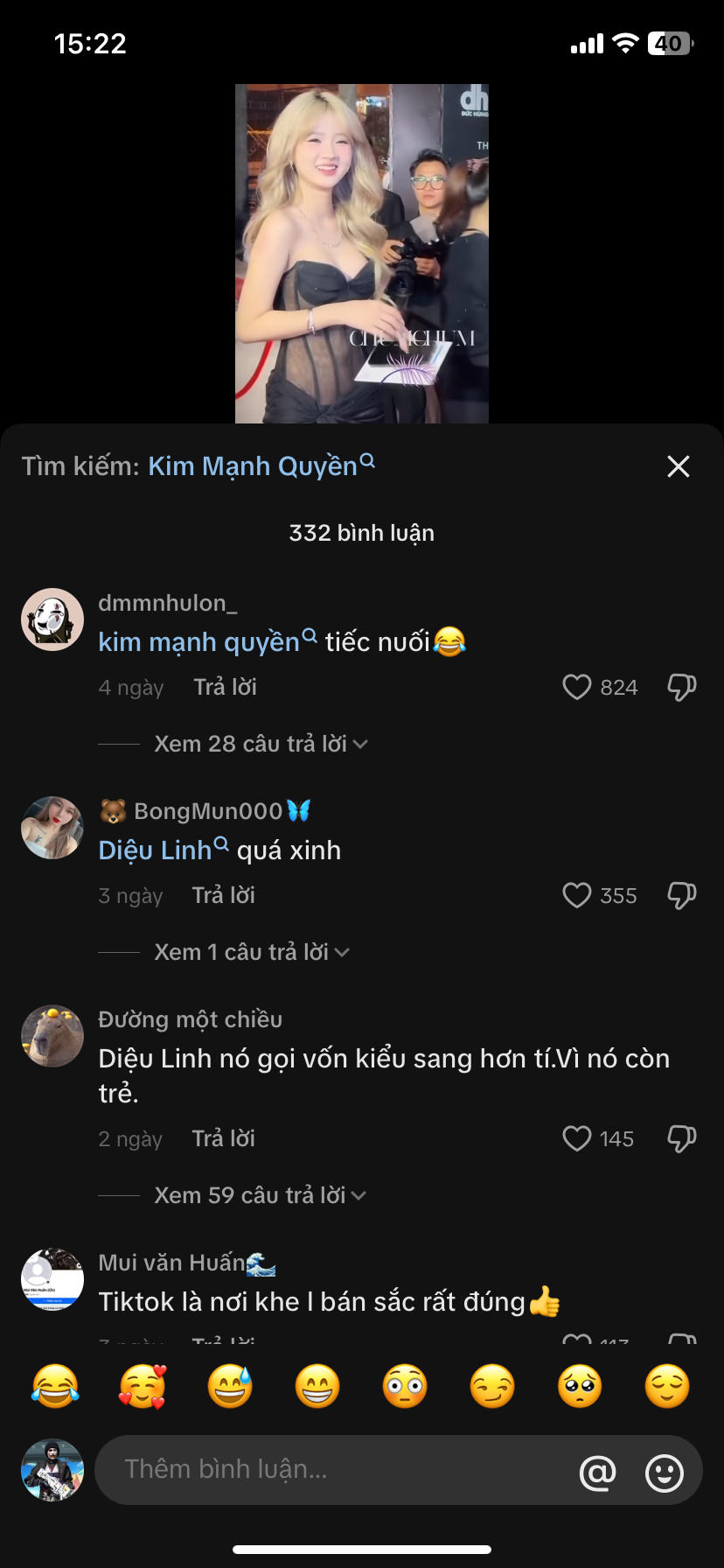Tap 'Trả lời' under dmmnhulon_'s comment
The image size is (724, 1568).
click(226, 687)
